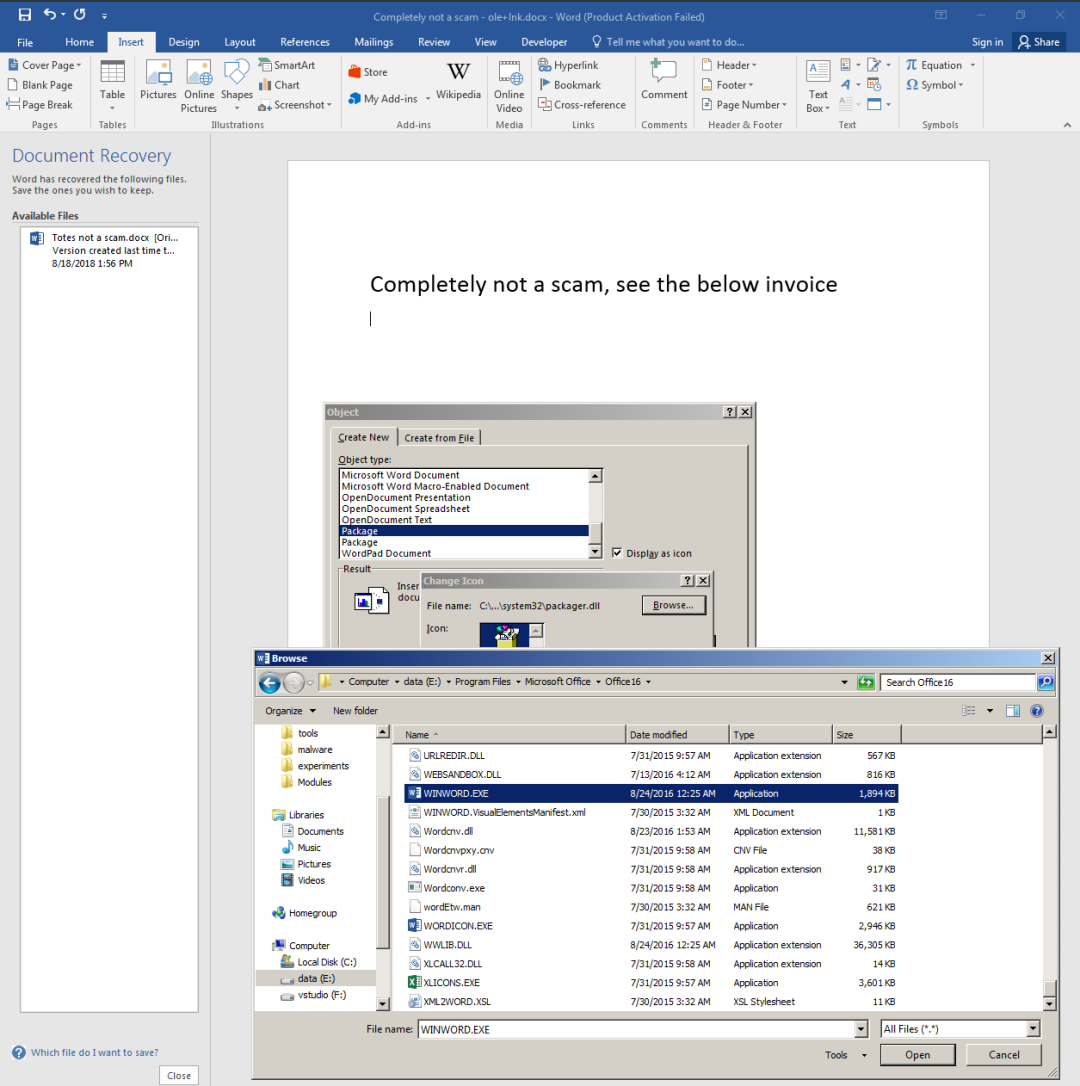
Task: Click the File name input field
Action: pyautogui.click(x=637, y=1029)
